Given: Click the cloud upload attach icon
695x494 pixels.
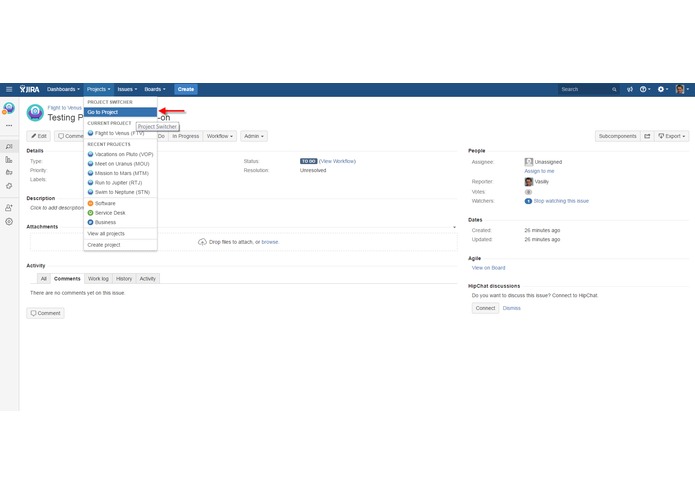Looking at the screenshot, I should [202, 242].
